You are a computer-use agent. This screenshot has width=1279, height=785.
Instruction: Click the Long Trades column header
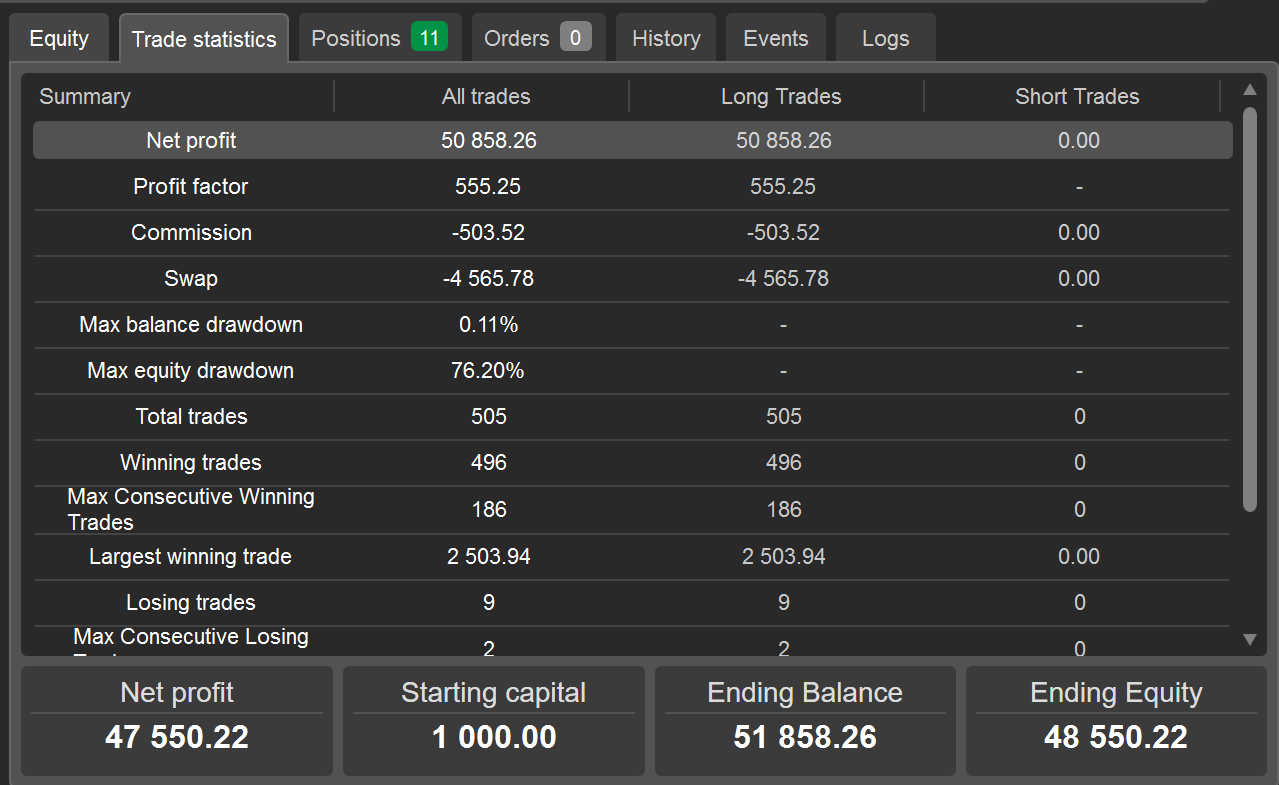(781, 97)
